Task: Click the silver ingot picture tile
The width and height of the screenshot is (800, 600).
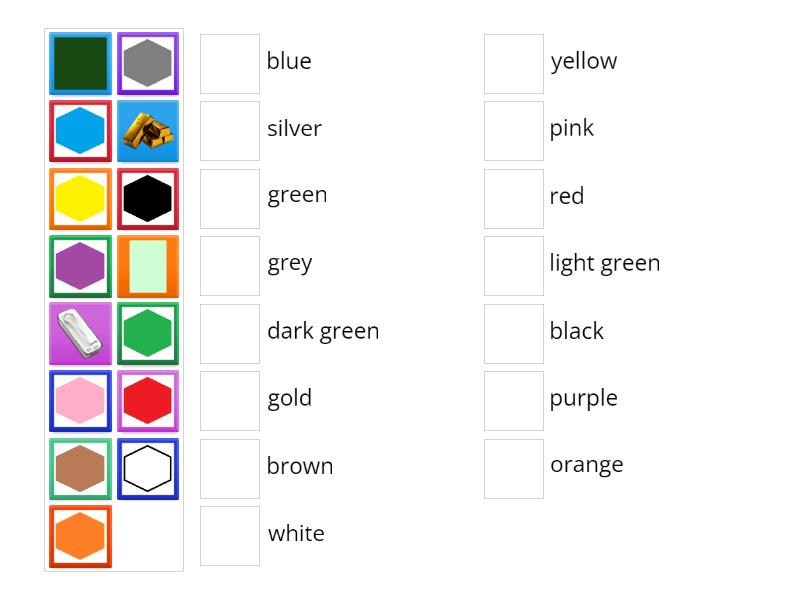Action: pyautogui.click(x=80, y=333)
